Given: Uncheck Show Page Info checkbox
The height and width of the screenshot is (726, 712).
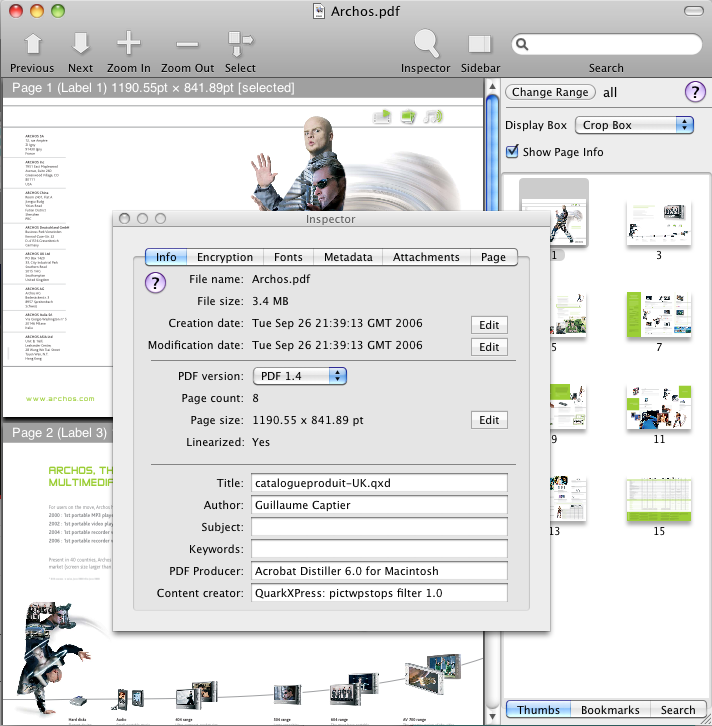Looking at the screenshot, I should click(512, 151).
